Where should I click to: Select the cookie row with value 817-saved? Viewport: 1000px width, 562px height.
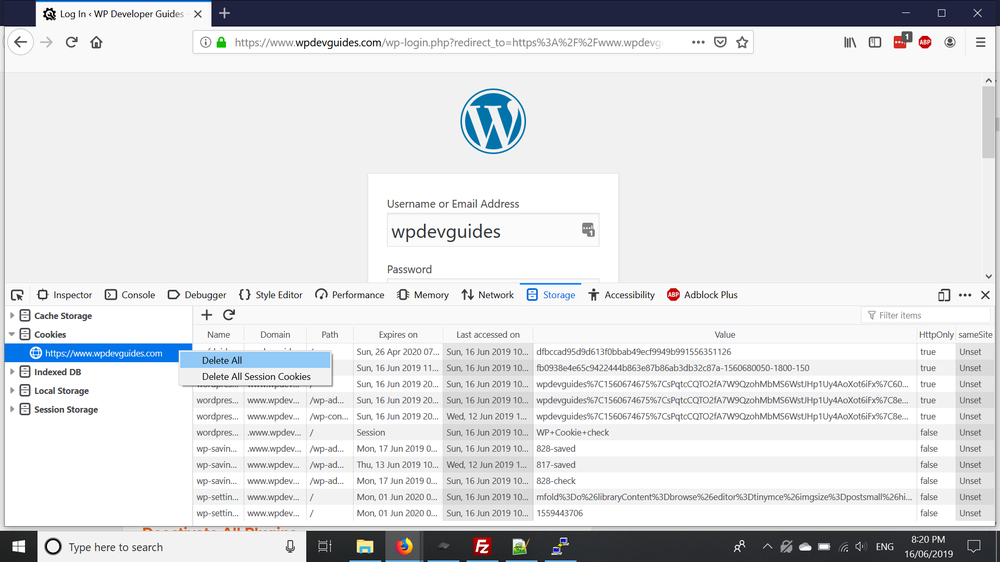pos(593,464)
